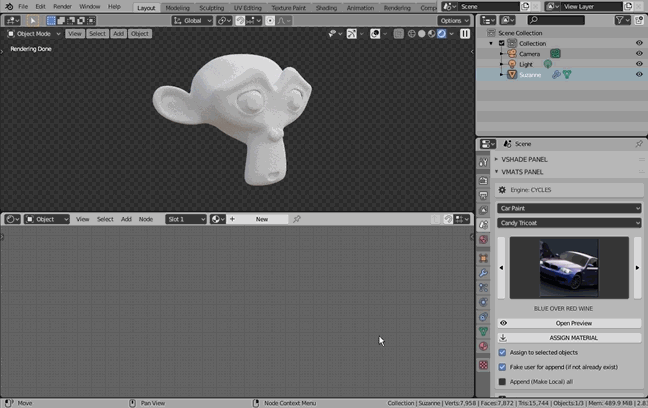The image size is (648, 408).
Task: Activate the Select Box tweak tool icon
Action: (x=33, y=21)
